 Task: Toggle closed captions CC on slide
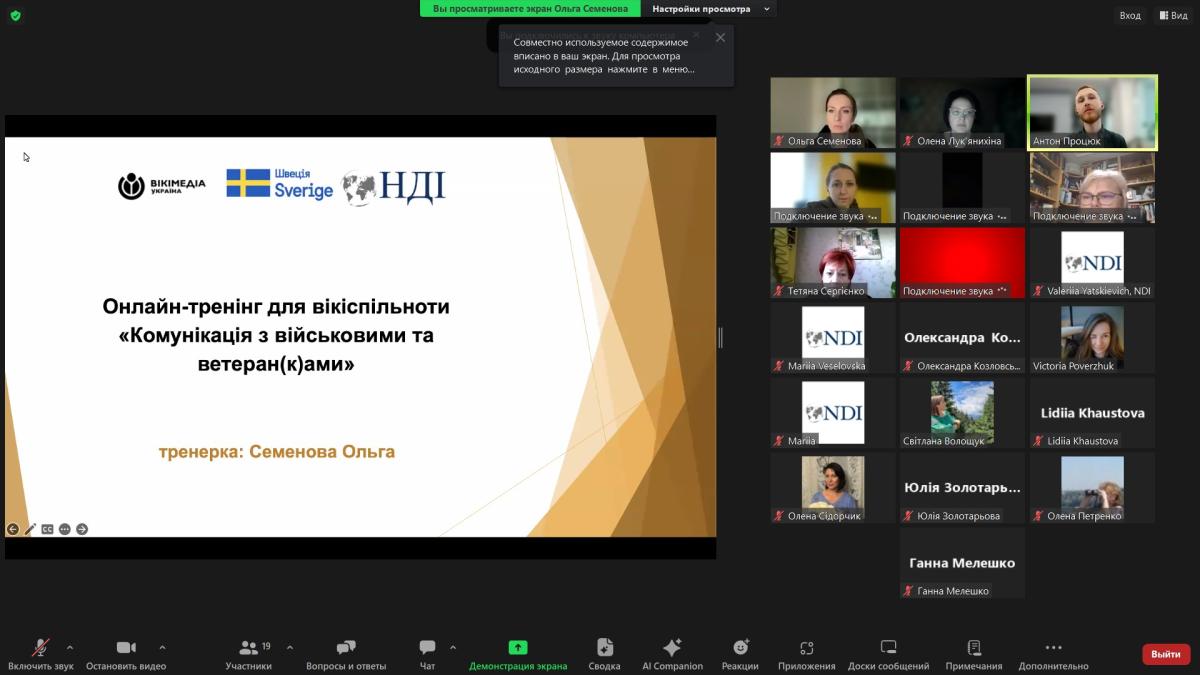[x=47, y=529]
